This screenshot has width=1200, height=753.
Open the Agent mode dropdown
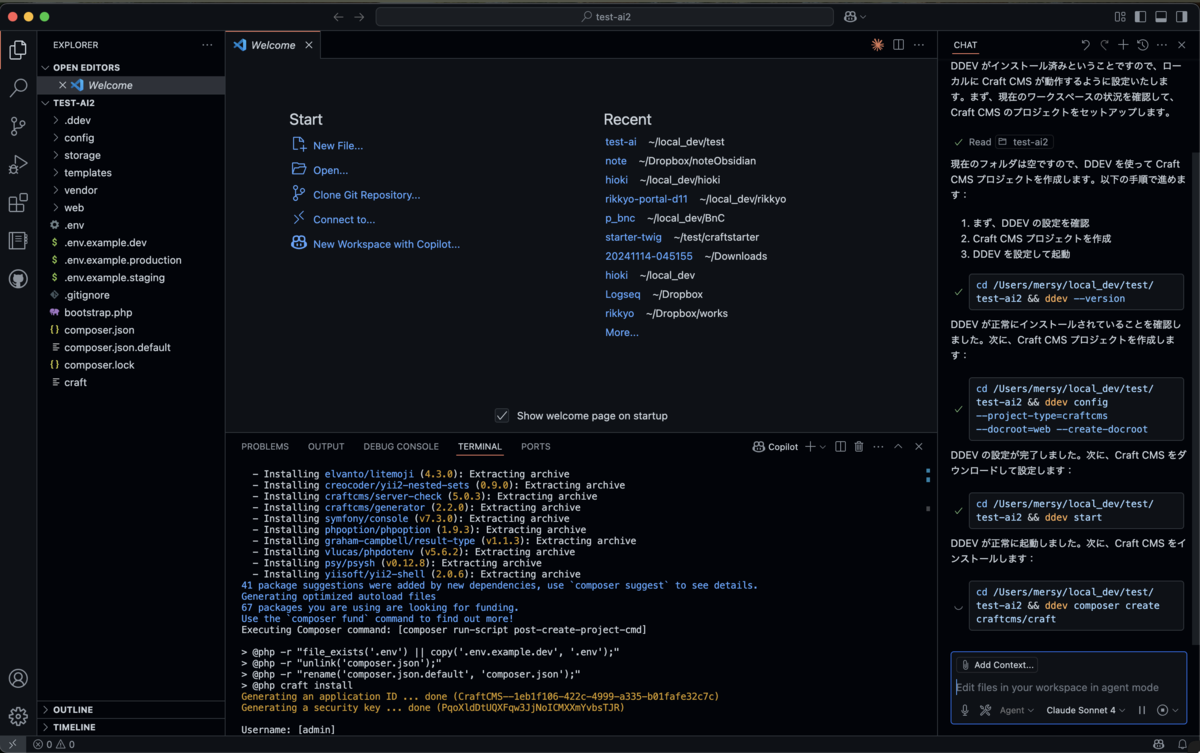coord(1017,710)
